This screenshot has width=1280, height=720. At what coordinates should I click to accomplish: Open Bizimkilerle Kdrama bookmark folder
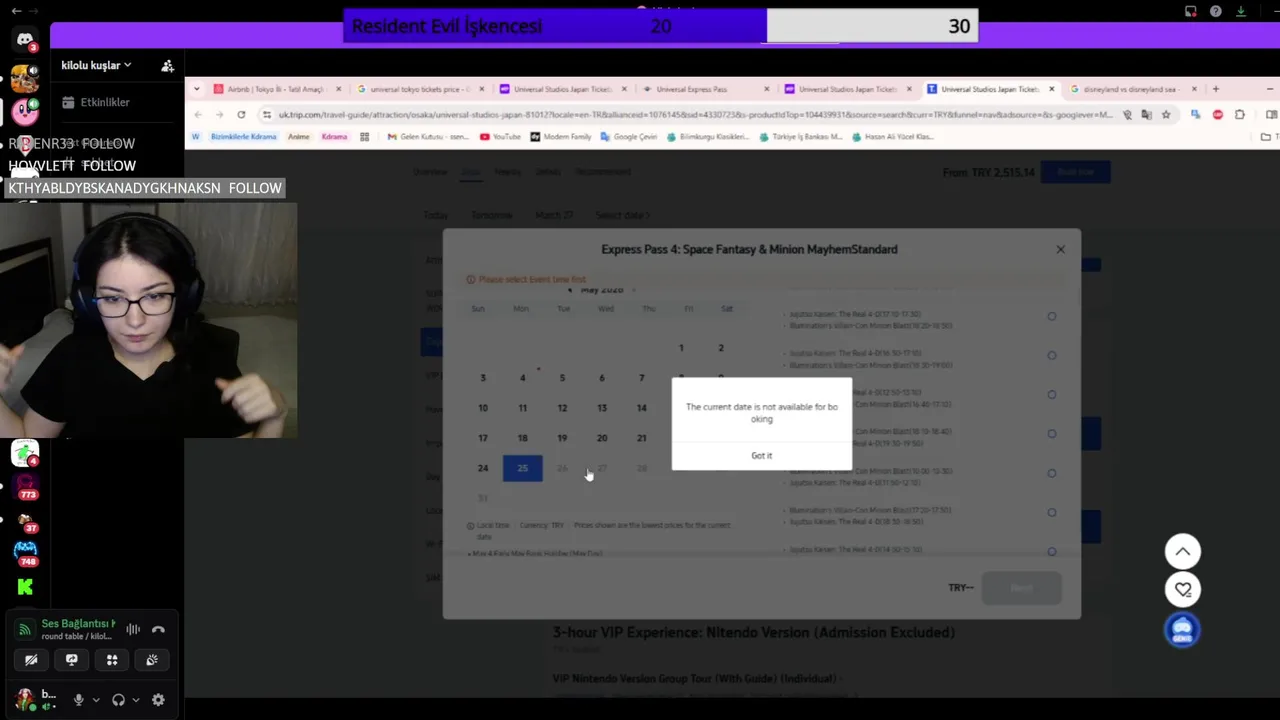(x=243, y=137)
